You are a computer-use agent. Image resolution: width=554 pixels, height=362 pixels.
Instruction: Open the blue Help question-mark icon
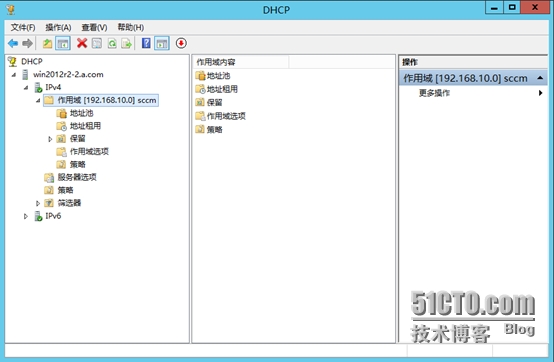[146, 43]
